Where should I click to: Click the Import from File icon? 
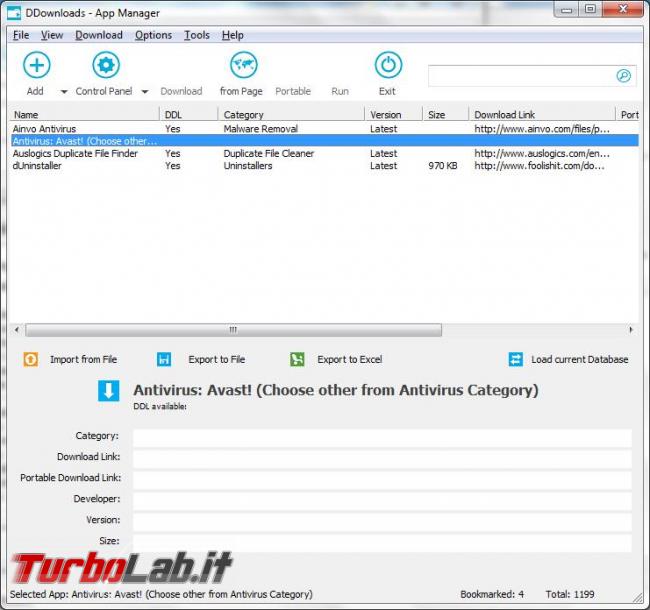31,359
